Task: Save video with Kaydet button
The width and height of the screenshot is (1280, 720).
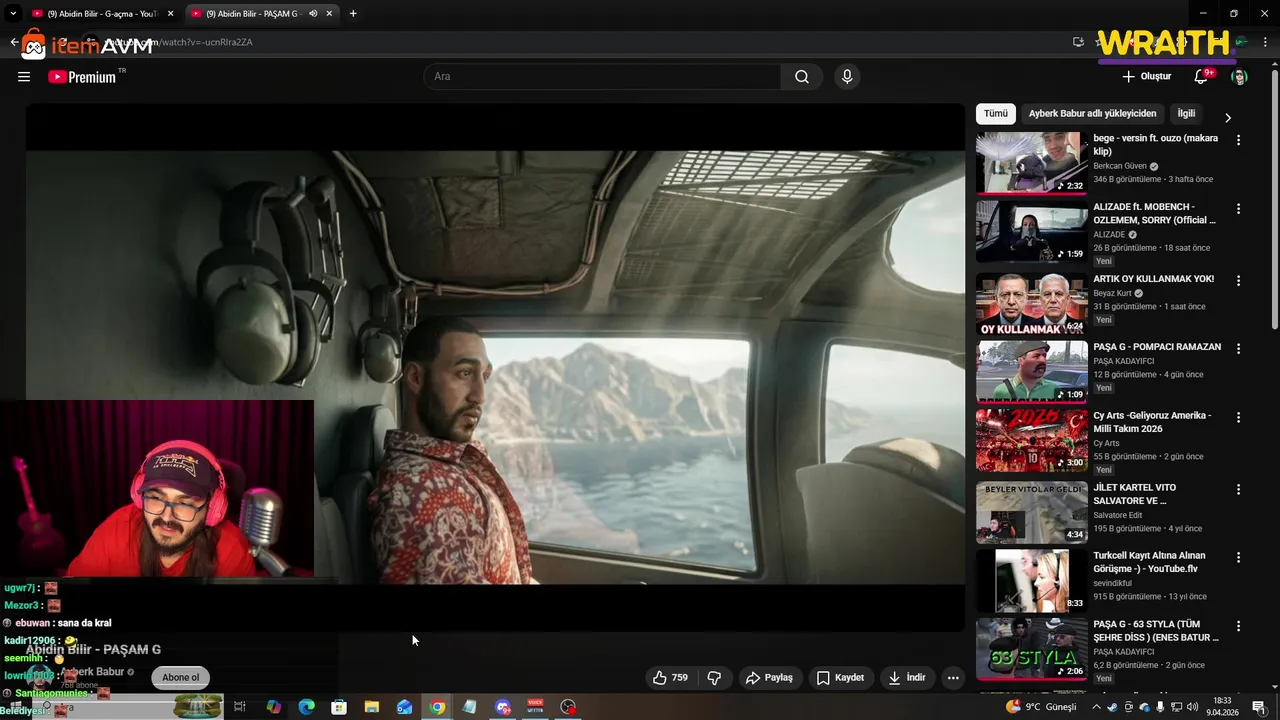Action: (x=840, y=678)
